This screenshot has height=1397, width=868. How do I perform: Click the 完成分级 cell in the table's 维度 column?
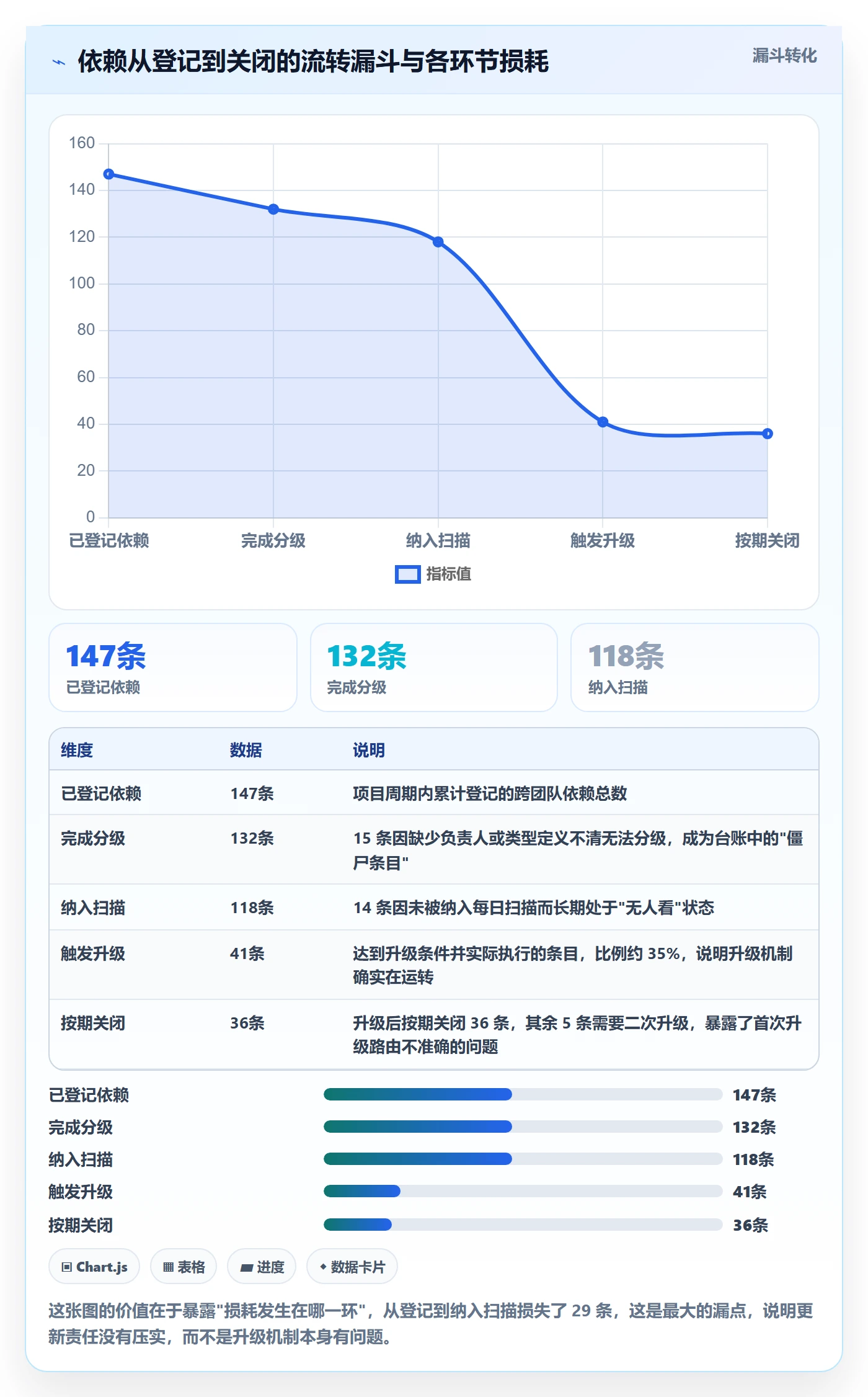coord(93,839)
